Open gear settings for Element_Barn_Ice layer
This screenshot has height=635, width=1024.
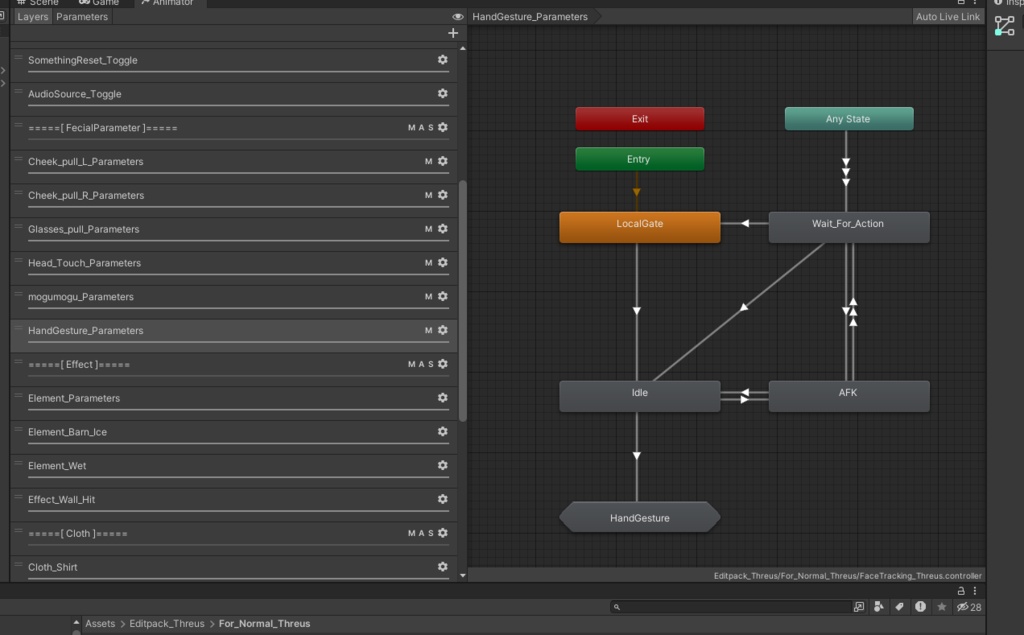click(x=443, y=432)
